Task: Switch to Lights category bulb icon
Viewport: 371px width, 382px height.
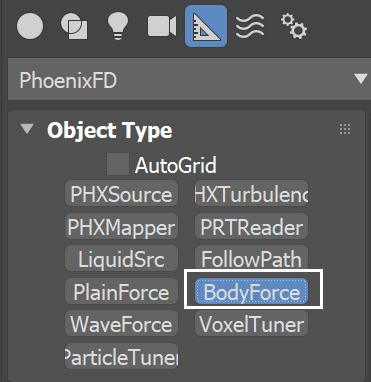Action: [x=118, y=26]
